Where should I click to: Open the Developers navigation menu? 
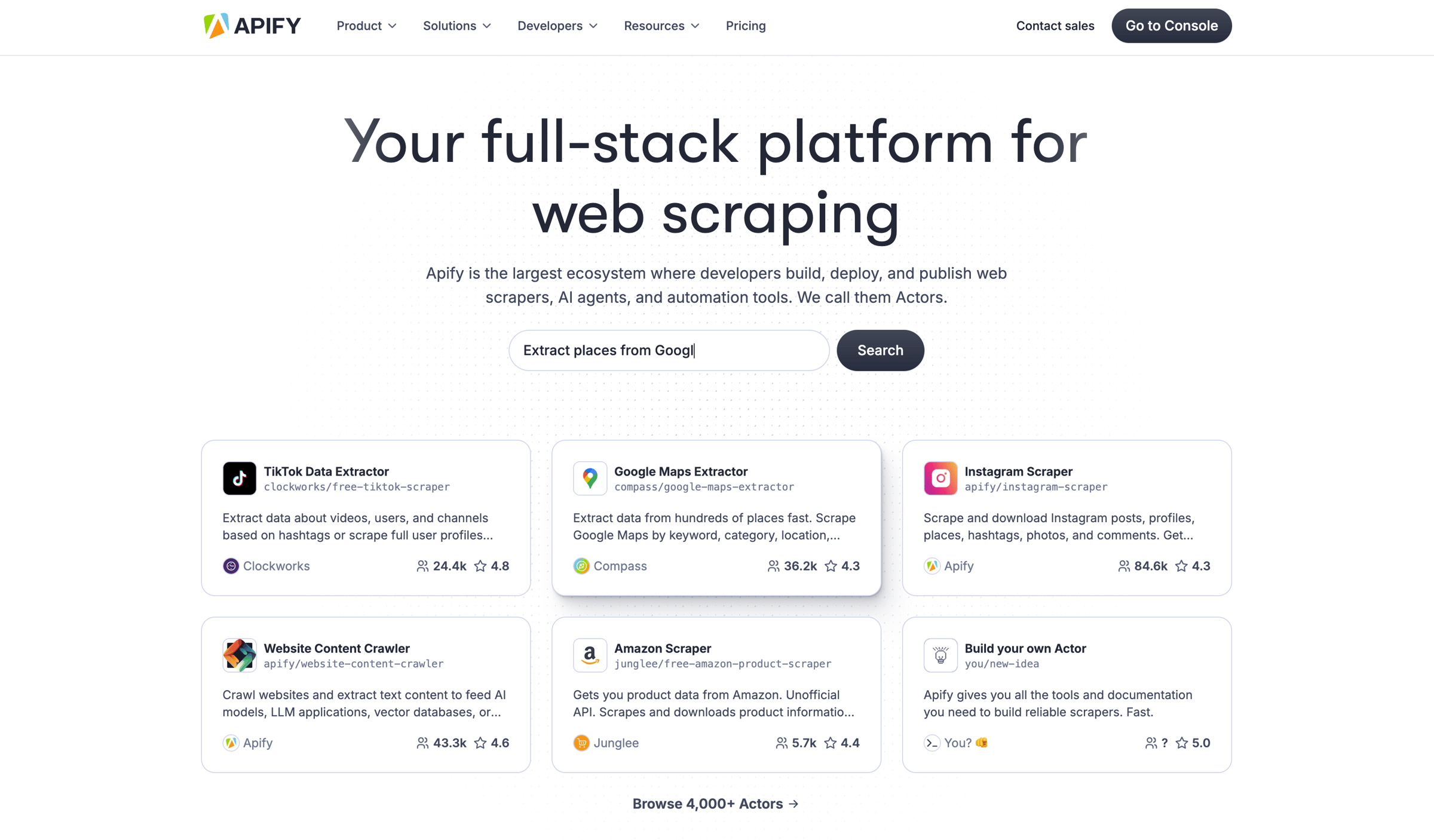click(x=557, y=26)
